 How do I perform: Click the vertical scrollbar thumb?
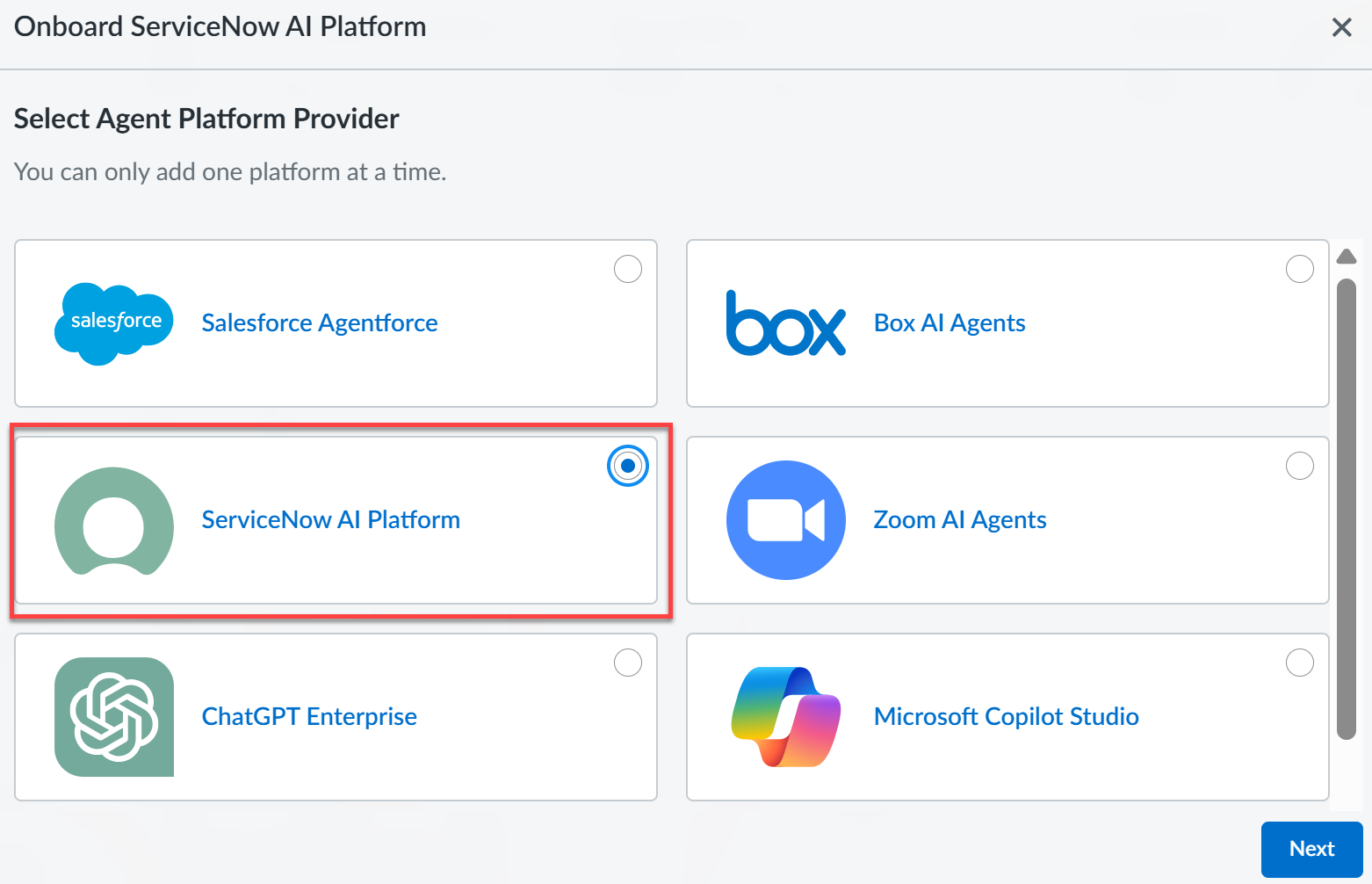[x=1347, y=510]
